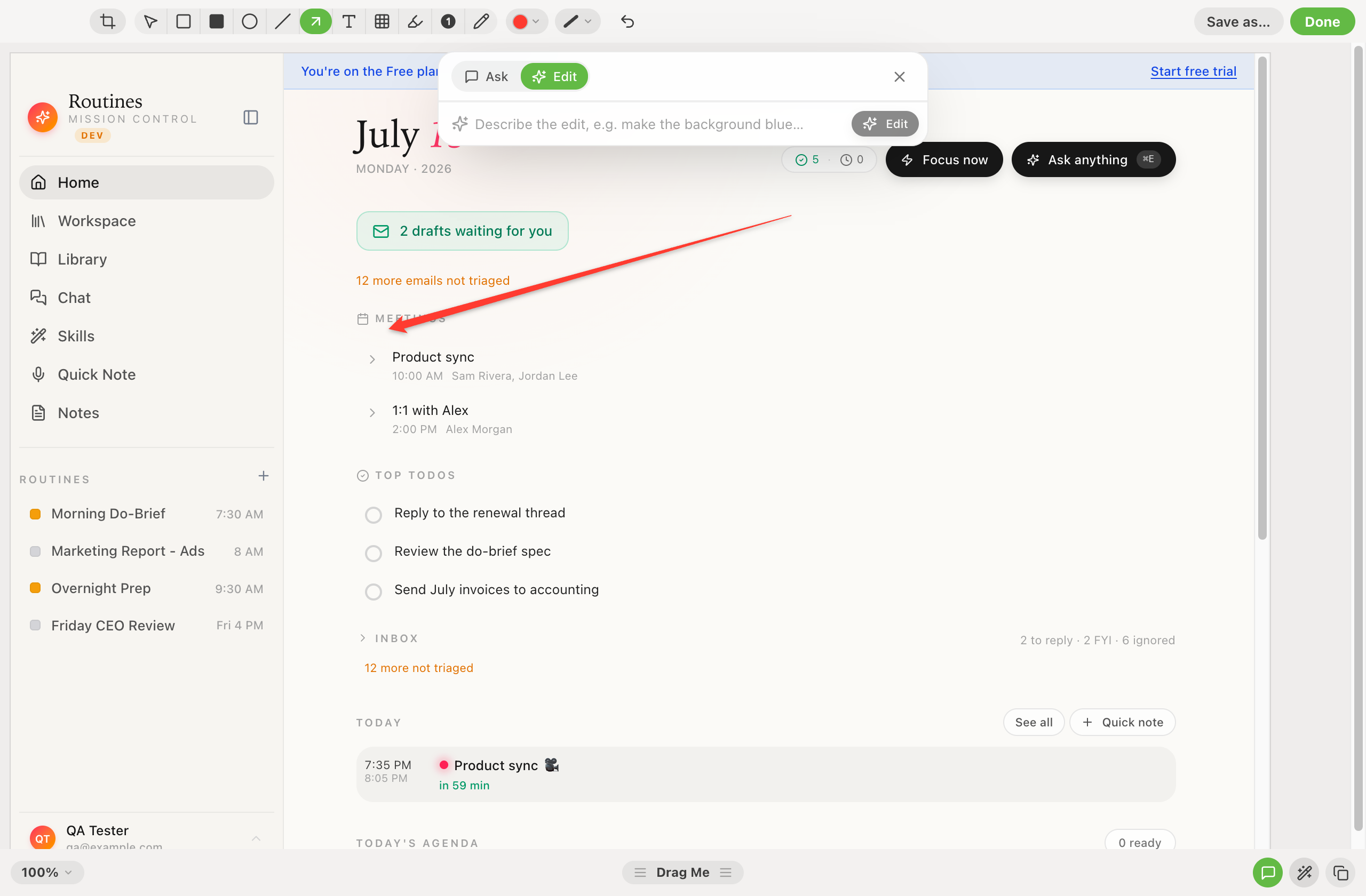Click the Drag Me handle

682,873
